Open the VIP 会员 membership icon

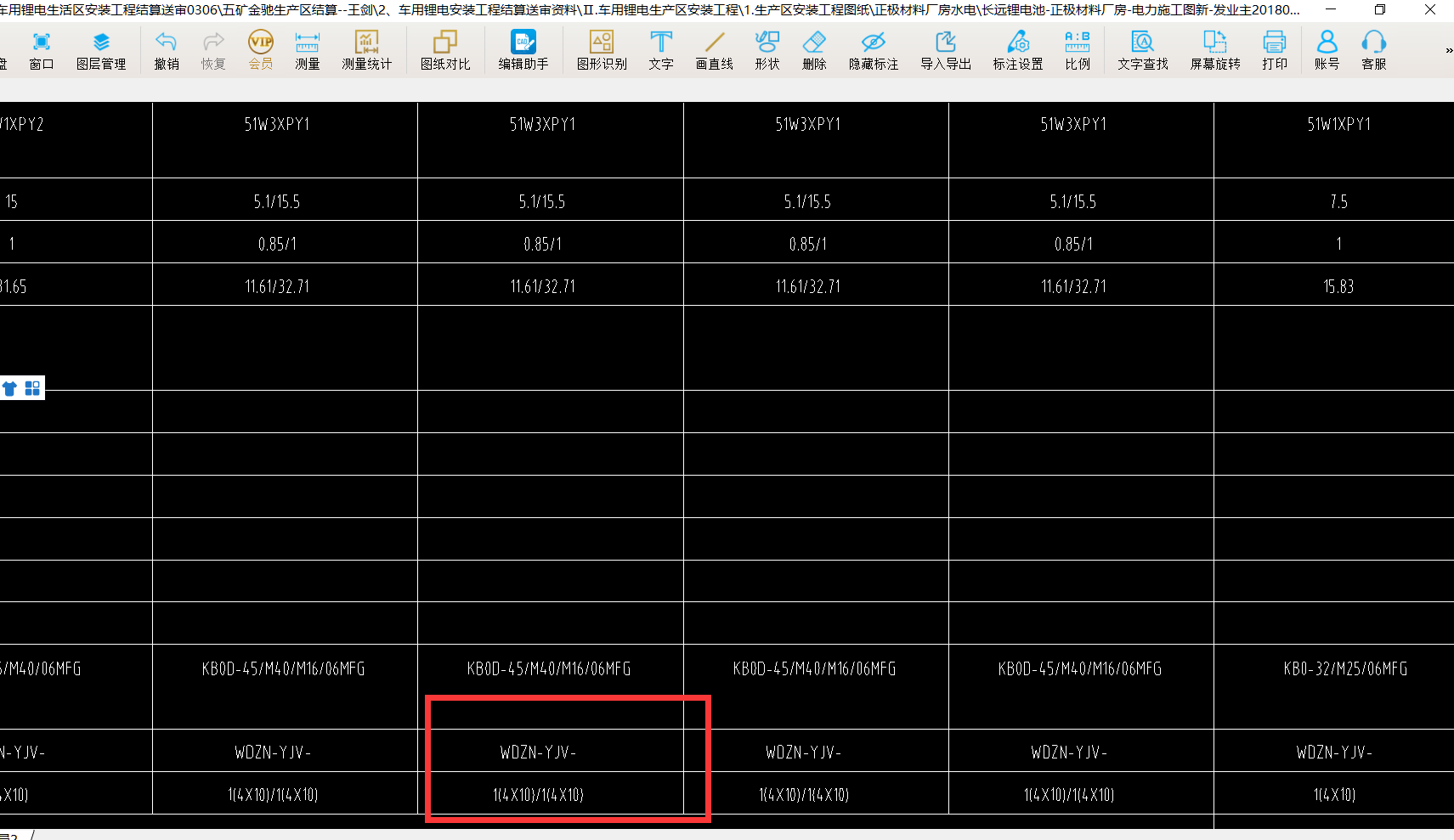click(260, 50)
